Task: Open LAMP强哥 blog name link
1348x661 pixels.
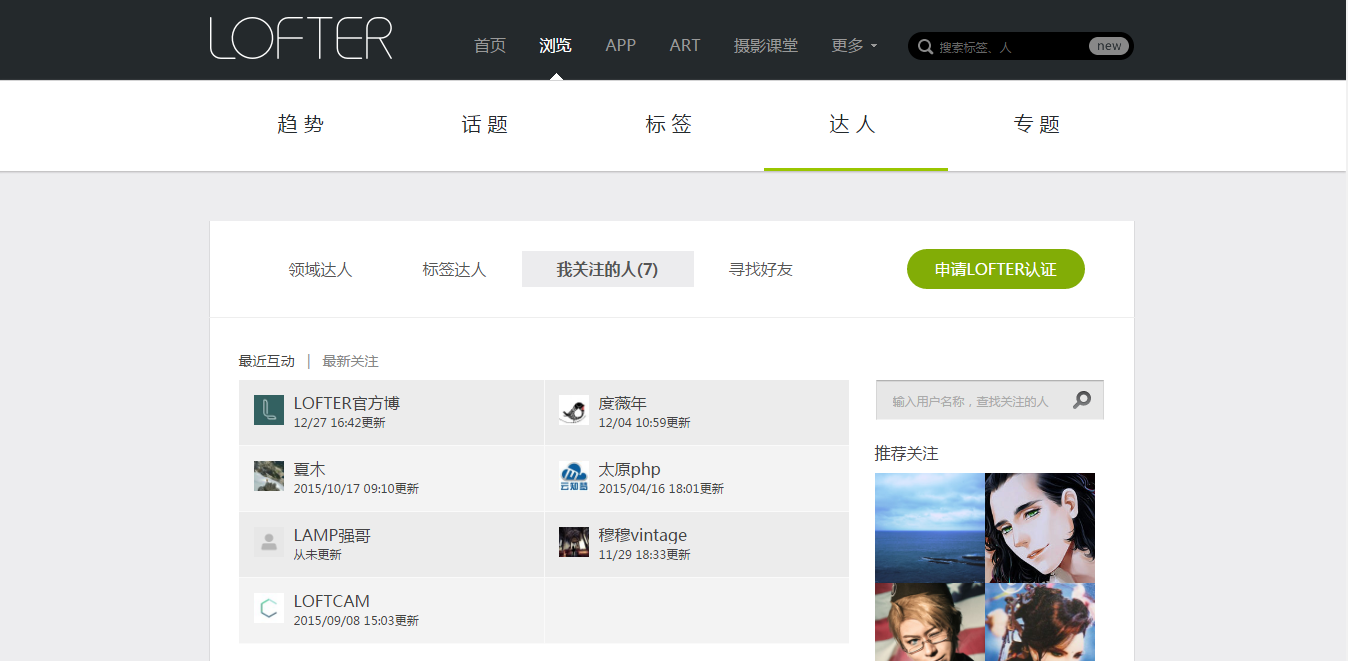Action: [x=332, y=535]
